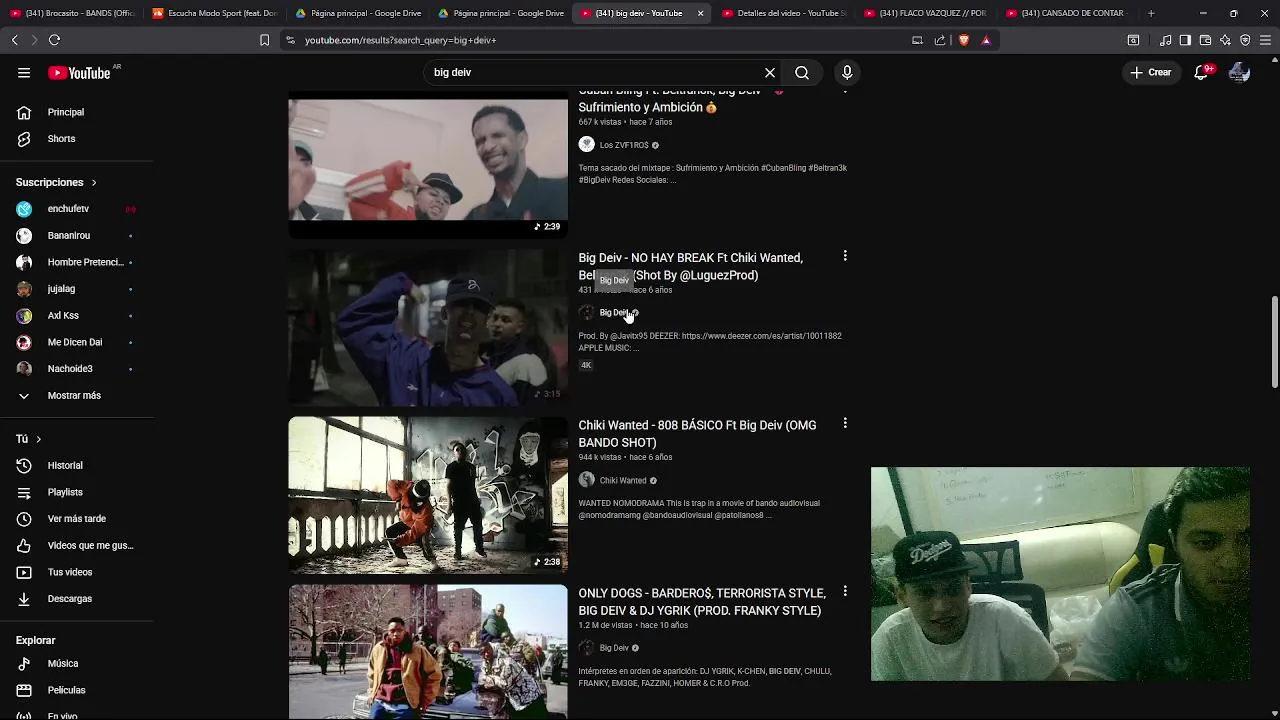Expand the Tú section
The height and width of the screenshot is (720, 1280).
[x=28, y=439]
